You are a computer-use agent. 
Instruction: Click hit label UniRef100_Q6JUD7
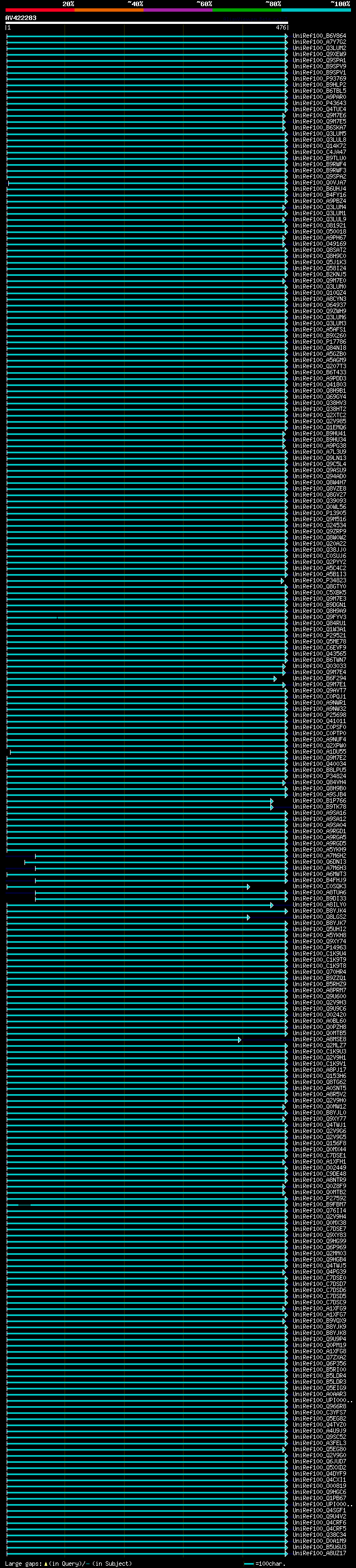coord(319,1462)
